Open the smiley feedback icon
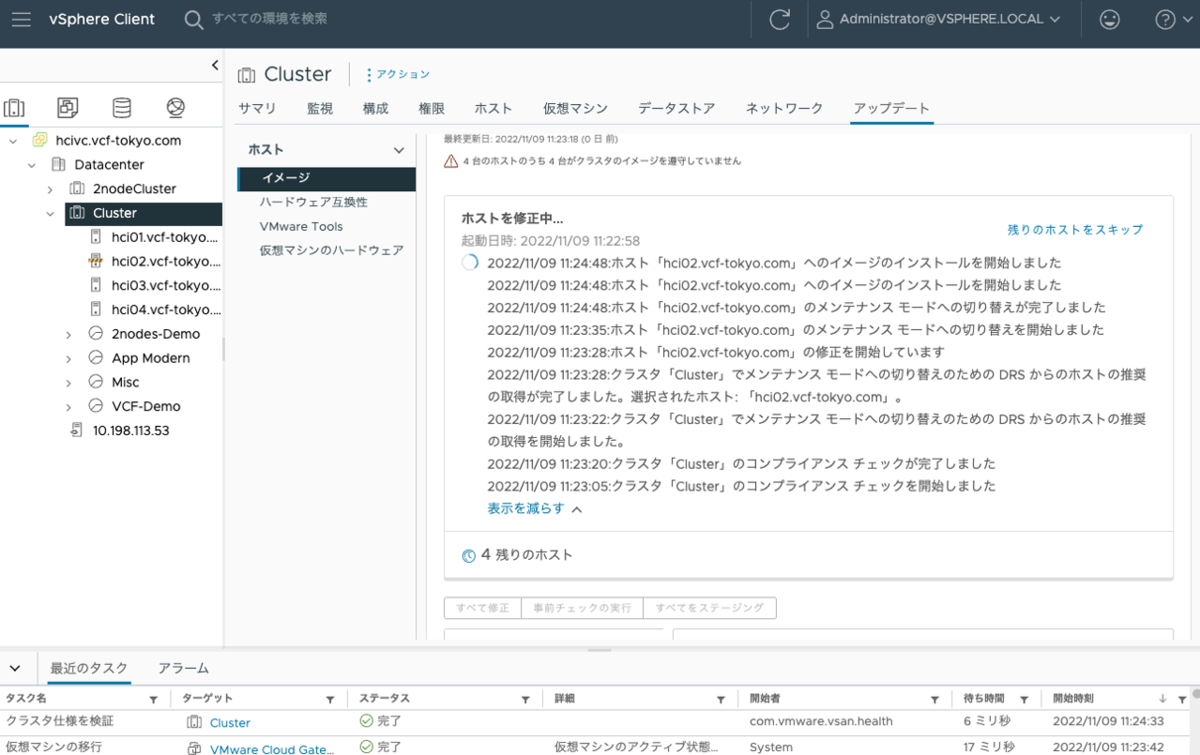This screenshot has height=755, width=1200. pos(1109,19)
